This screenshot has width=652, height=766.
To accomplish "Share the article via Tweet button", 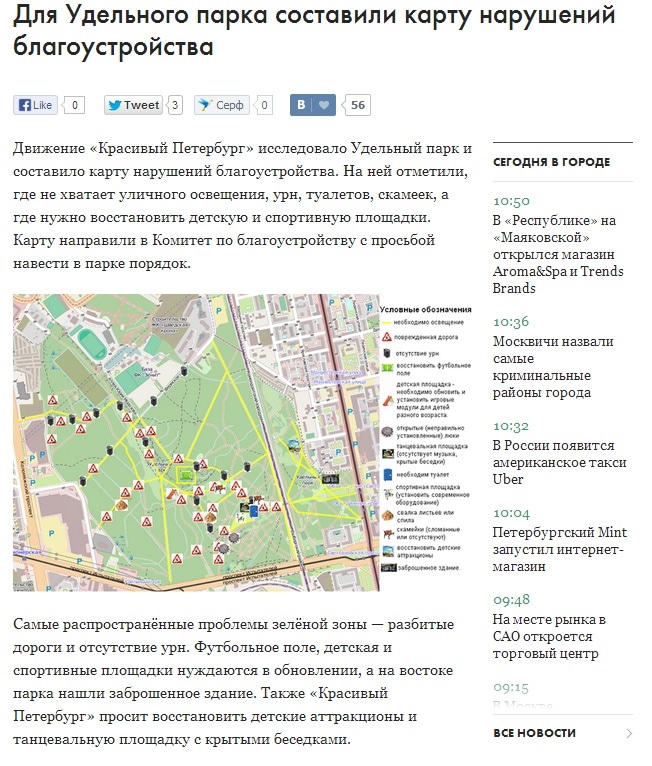I will click(x=133, y=105).
